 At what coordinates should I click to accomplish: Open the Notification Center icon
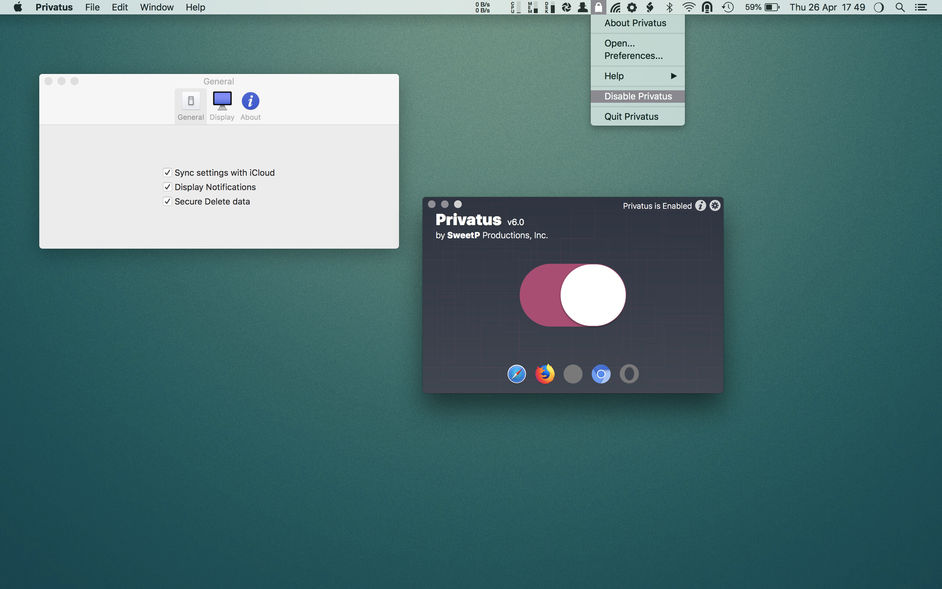point(920,7)
